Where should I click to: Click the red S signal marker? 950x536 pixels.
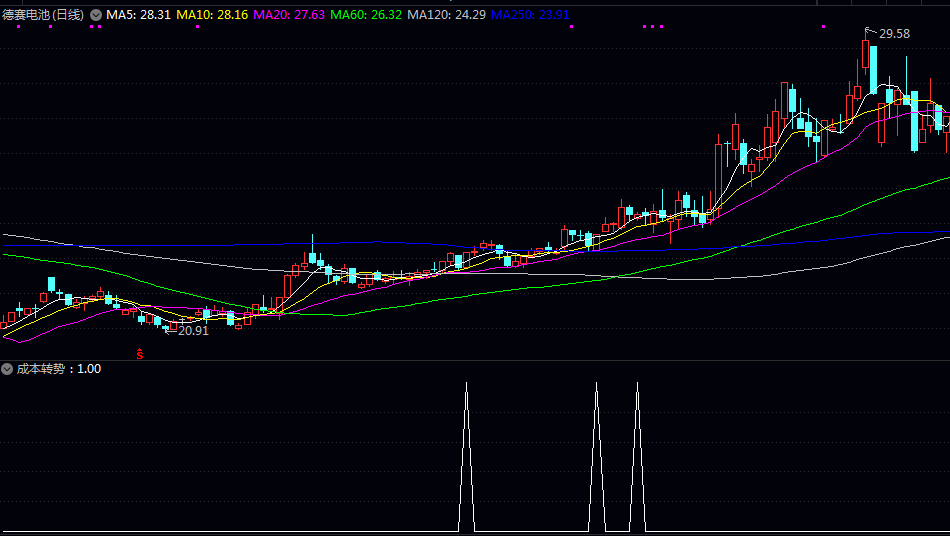click(140, 354)
